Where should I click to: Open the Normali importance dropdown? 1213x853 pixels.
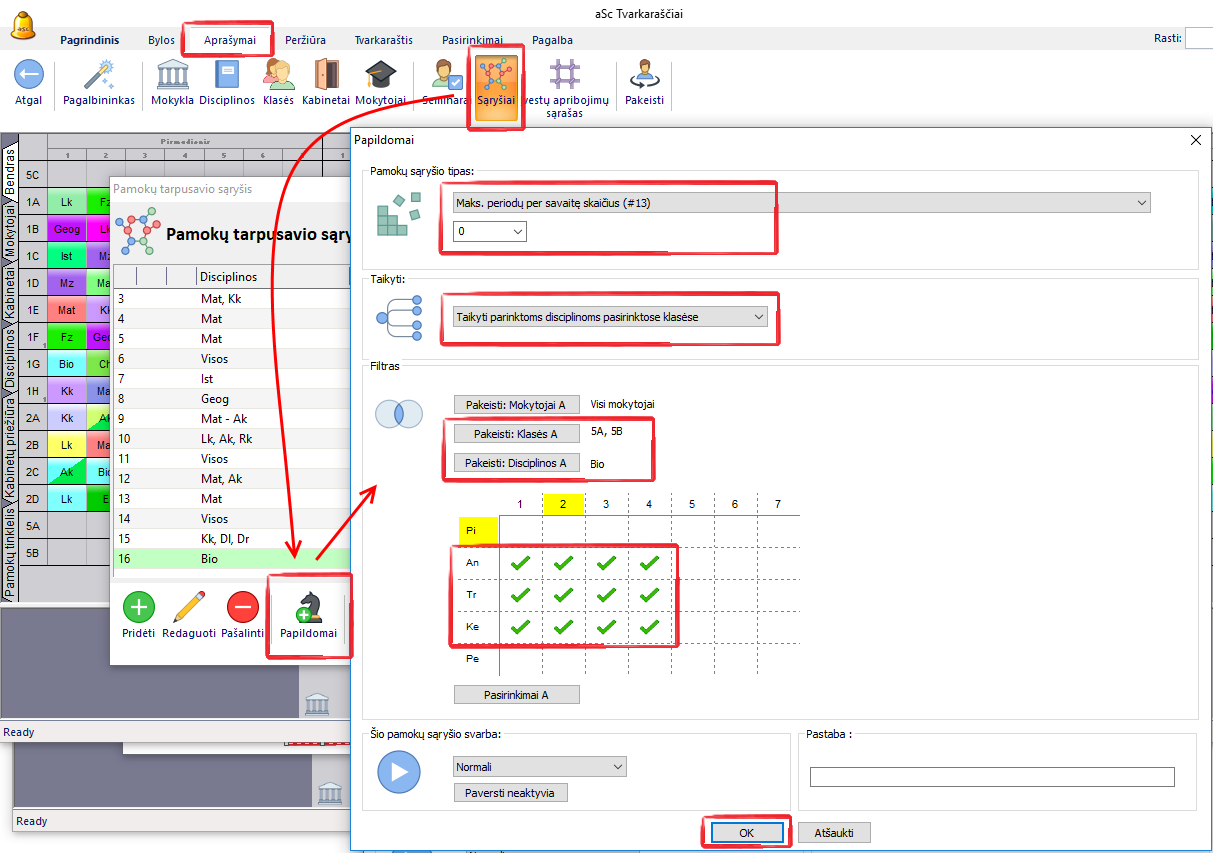[x=539, y=767]
